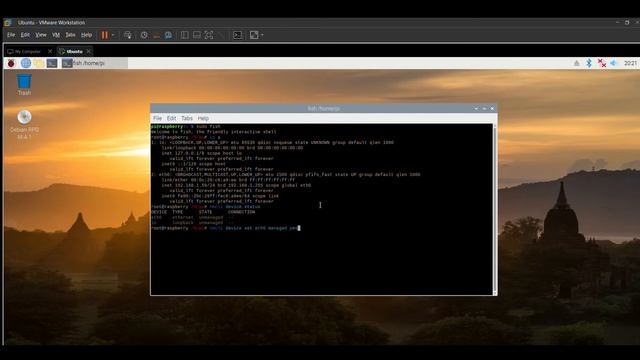Open the network connection tray icon
This screenshot has width=640, height=360.
[x=602, y=63]
